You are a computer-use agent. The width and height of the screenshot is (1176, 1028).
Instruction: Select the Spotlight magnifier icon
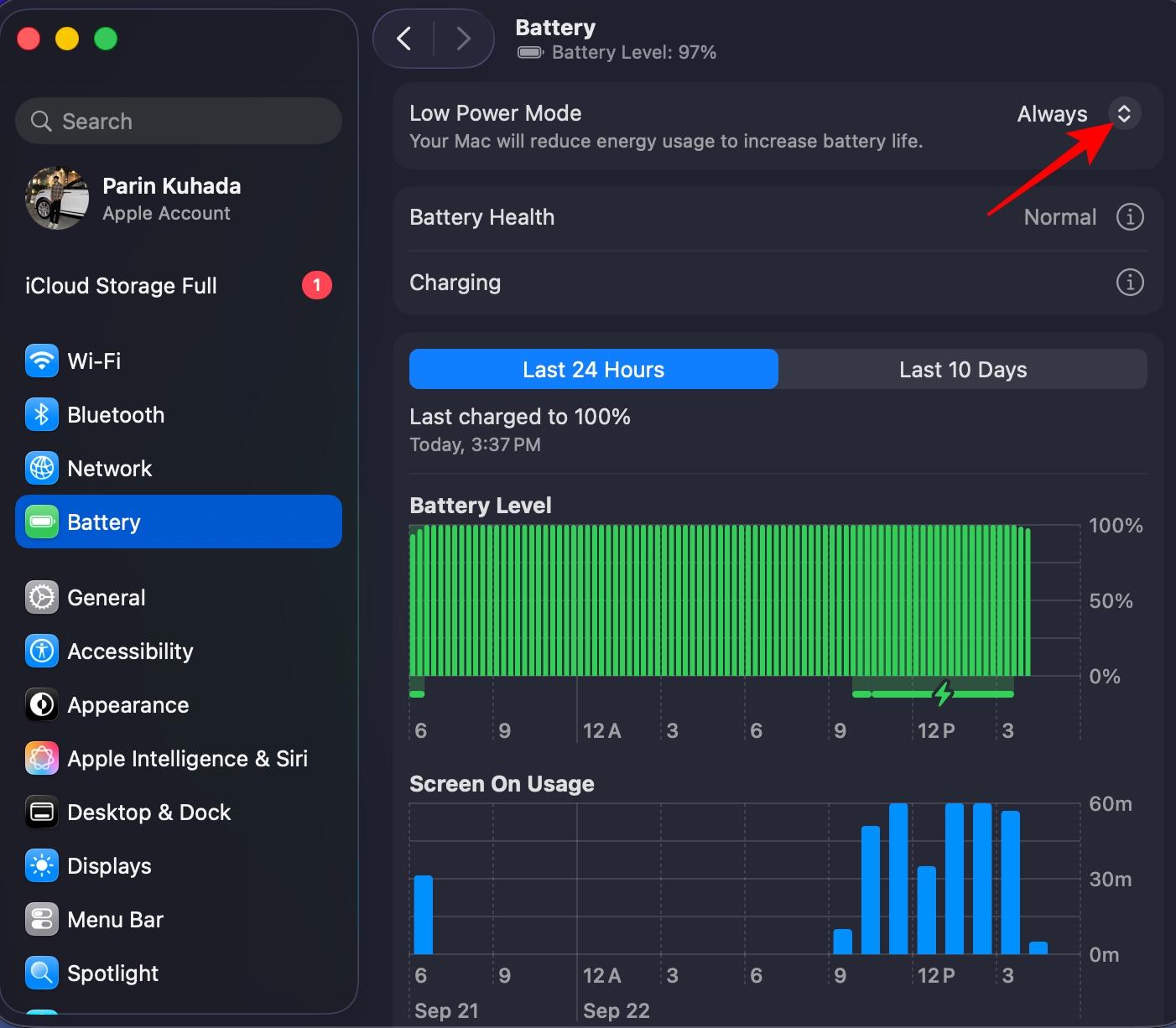pyautogui.click(x=42, y=973)
